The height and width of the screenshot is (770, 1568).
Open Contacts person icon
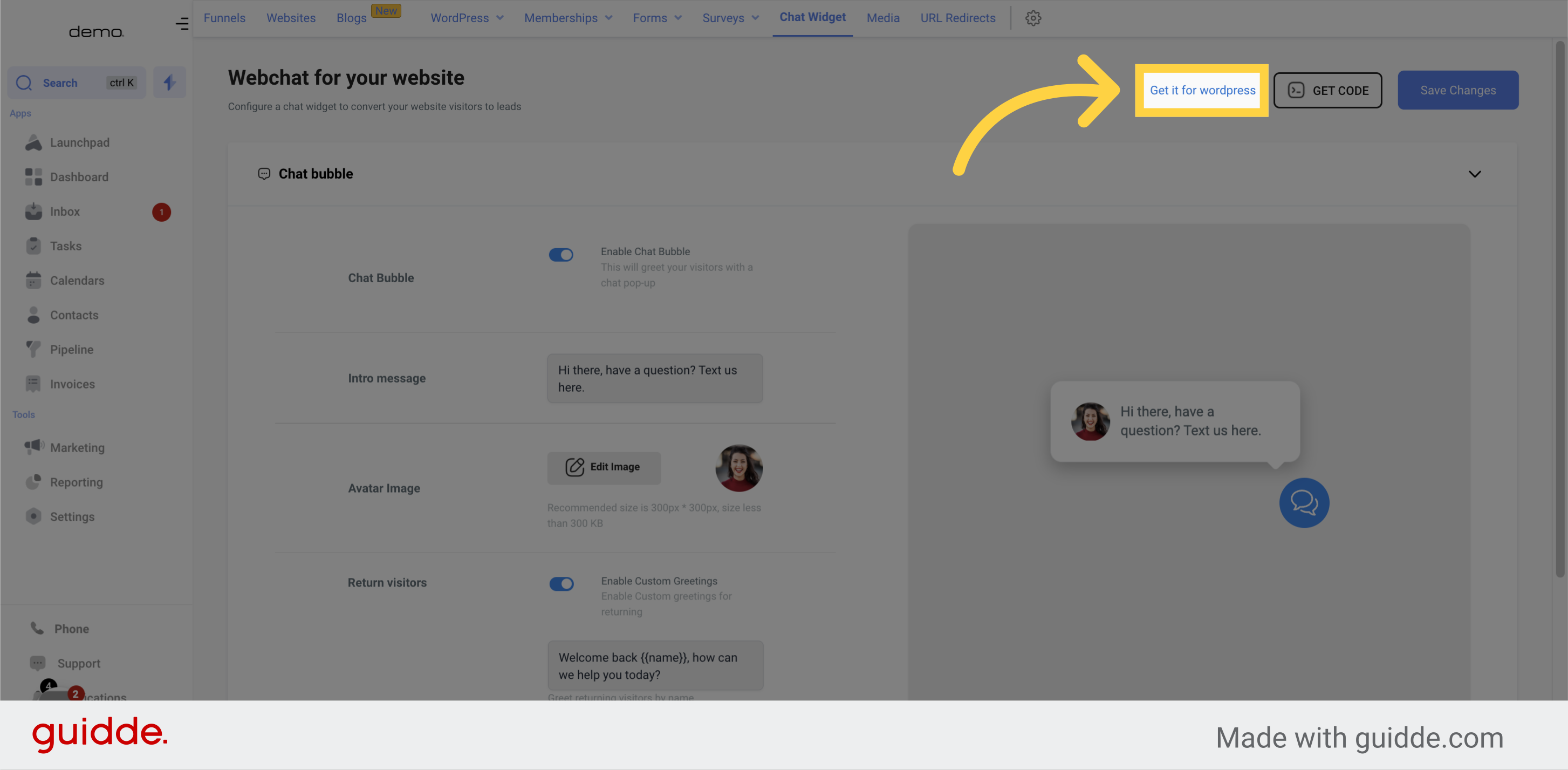click(33, 315)
